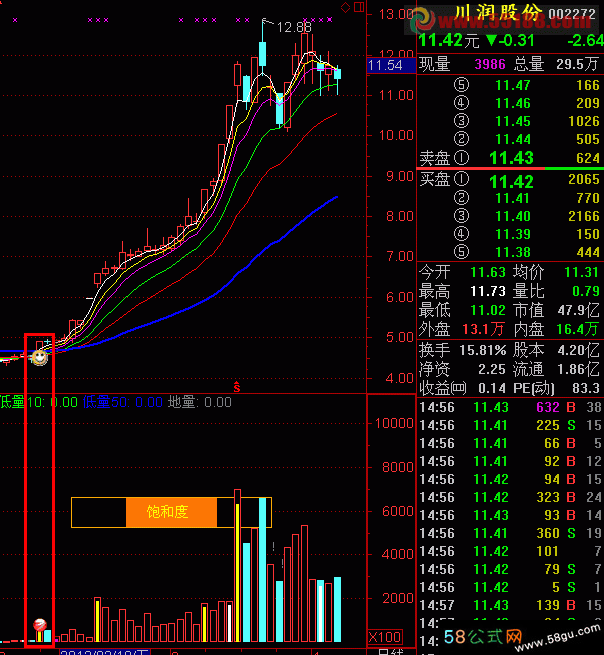604x655 pixels.
Task: Click the red ball marker in the volume pane
Action: tap(40, 625)
